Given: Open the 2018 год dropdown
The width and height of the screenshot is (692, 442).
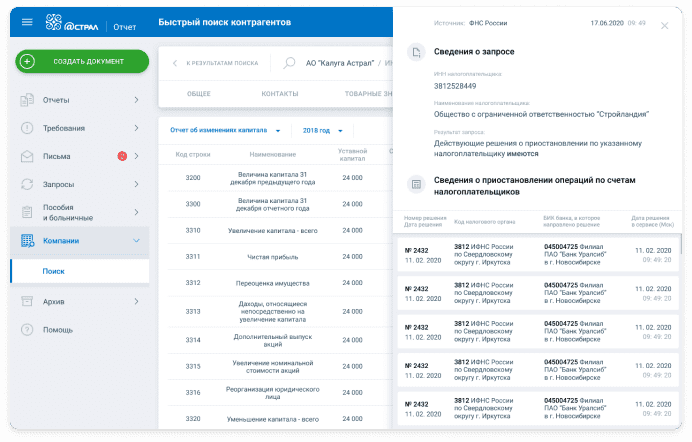Looking at the screenshot, I should pos(322,131).
